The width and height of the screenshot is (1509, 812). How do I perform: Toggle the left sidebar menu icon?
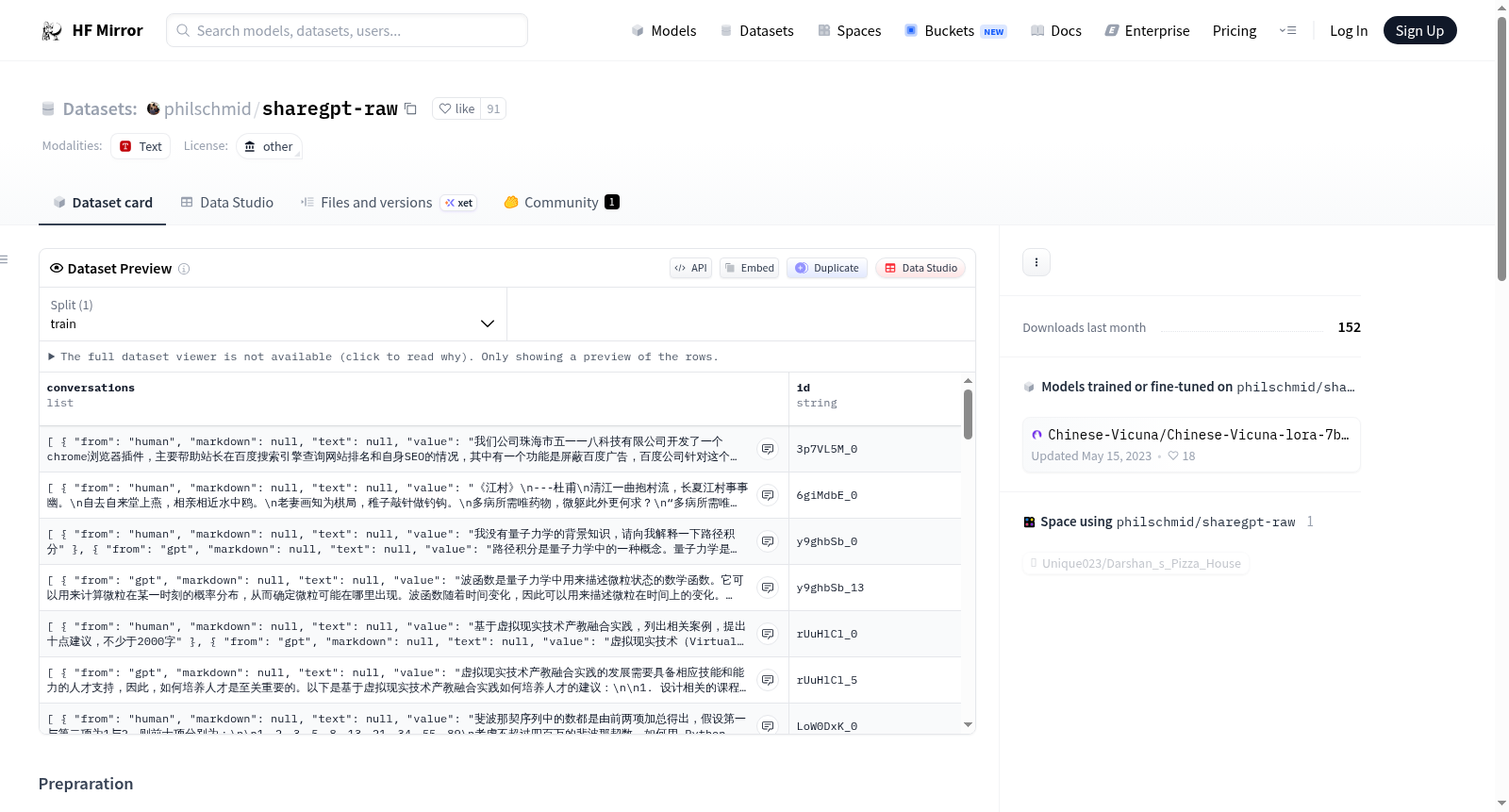[5, 259]
